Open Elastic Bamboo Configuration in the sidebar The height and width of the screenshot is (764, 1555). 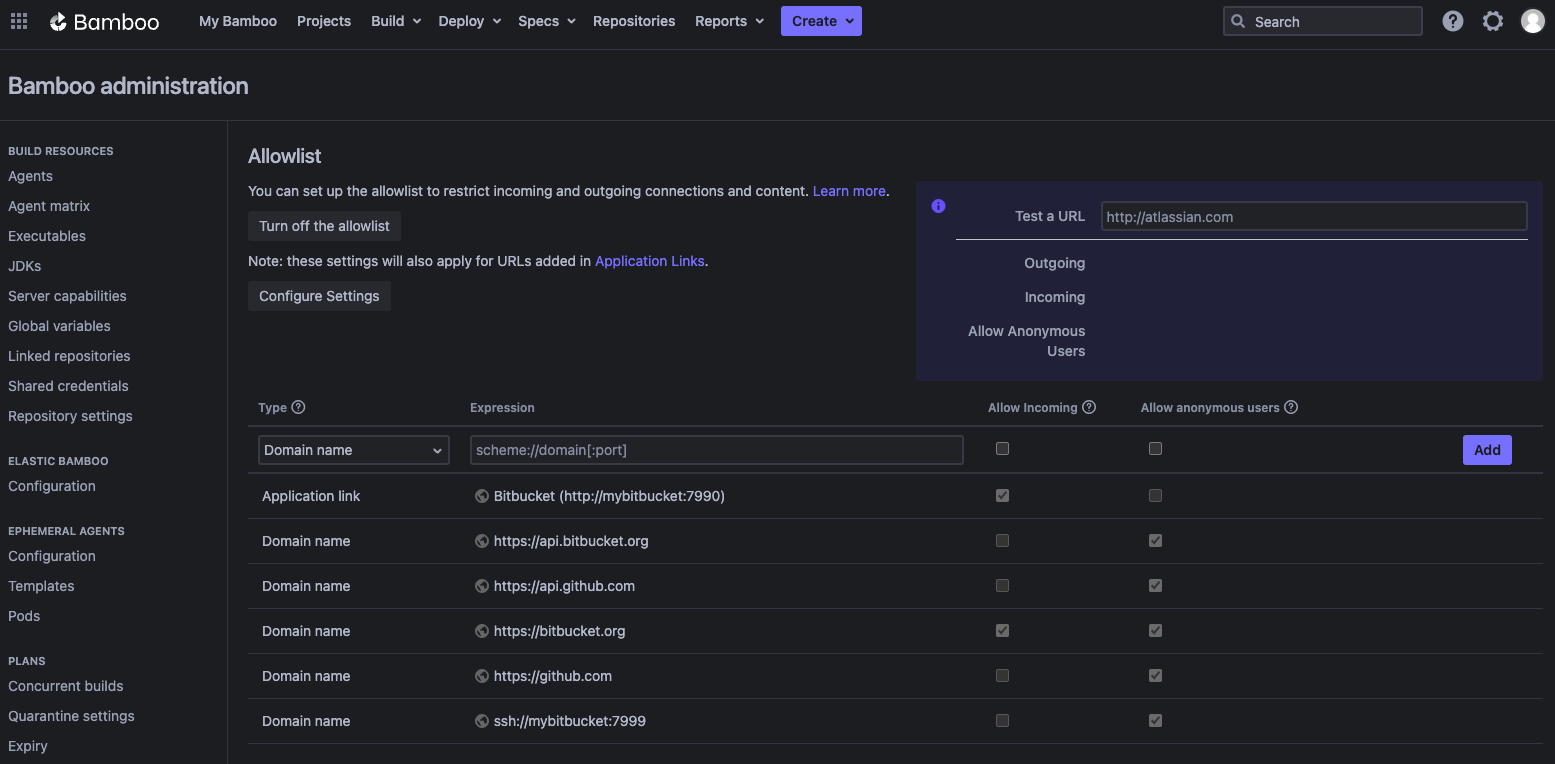[52, 486]
